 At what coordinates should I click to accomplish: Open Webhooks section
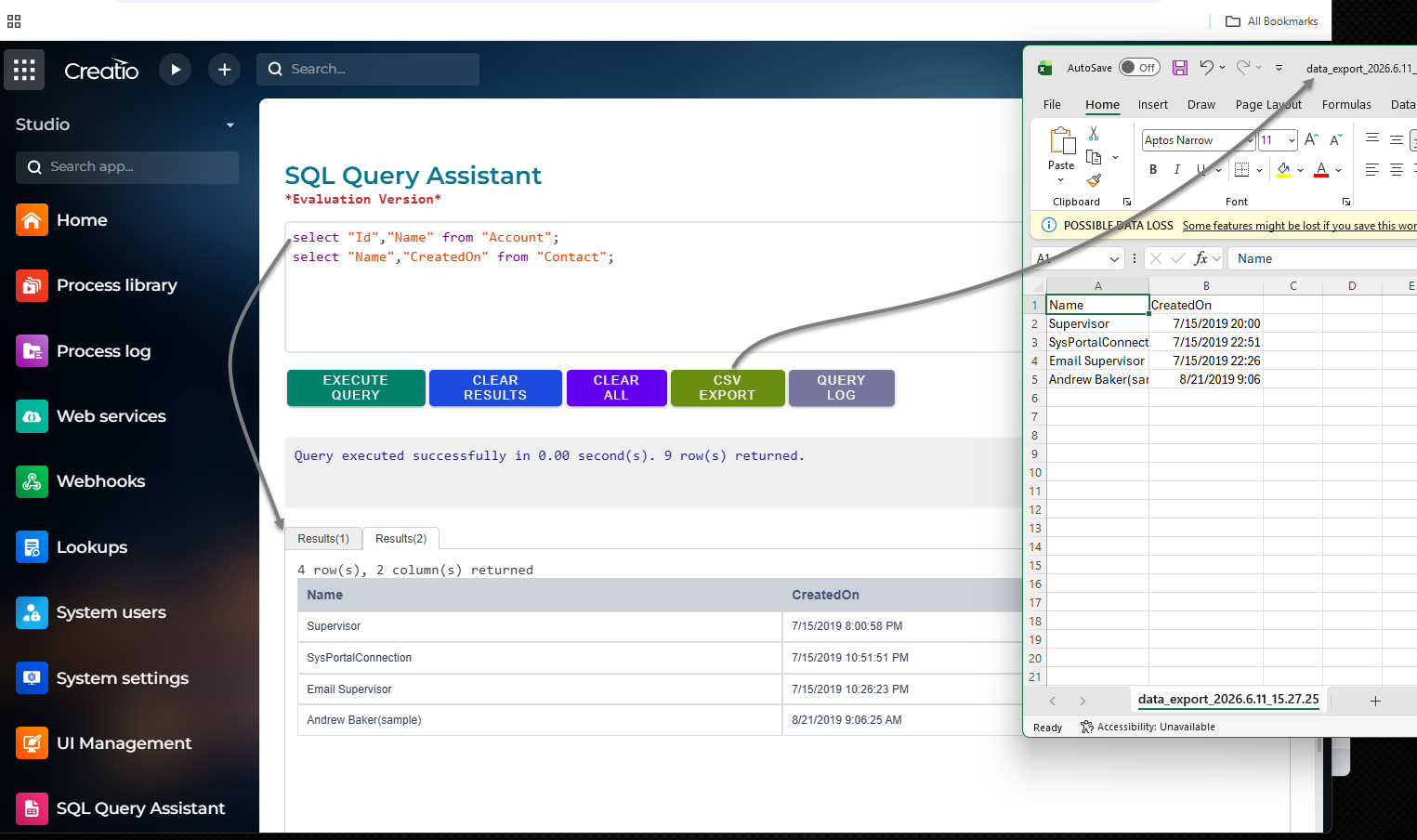click(81, 481)
